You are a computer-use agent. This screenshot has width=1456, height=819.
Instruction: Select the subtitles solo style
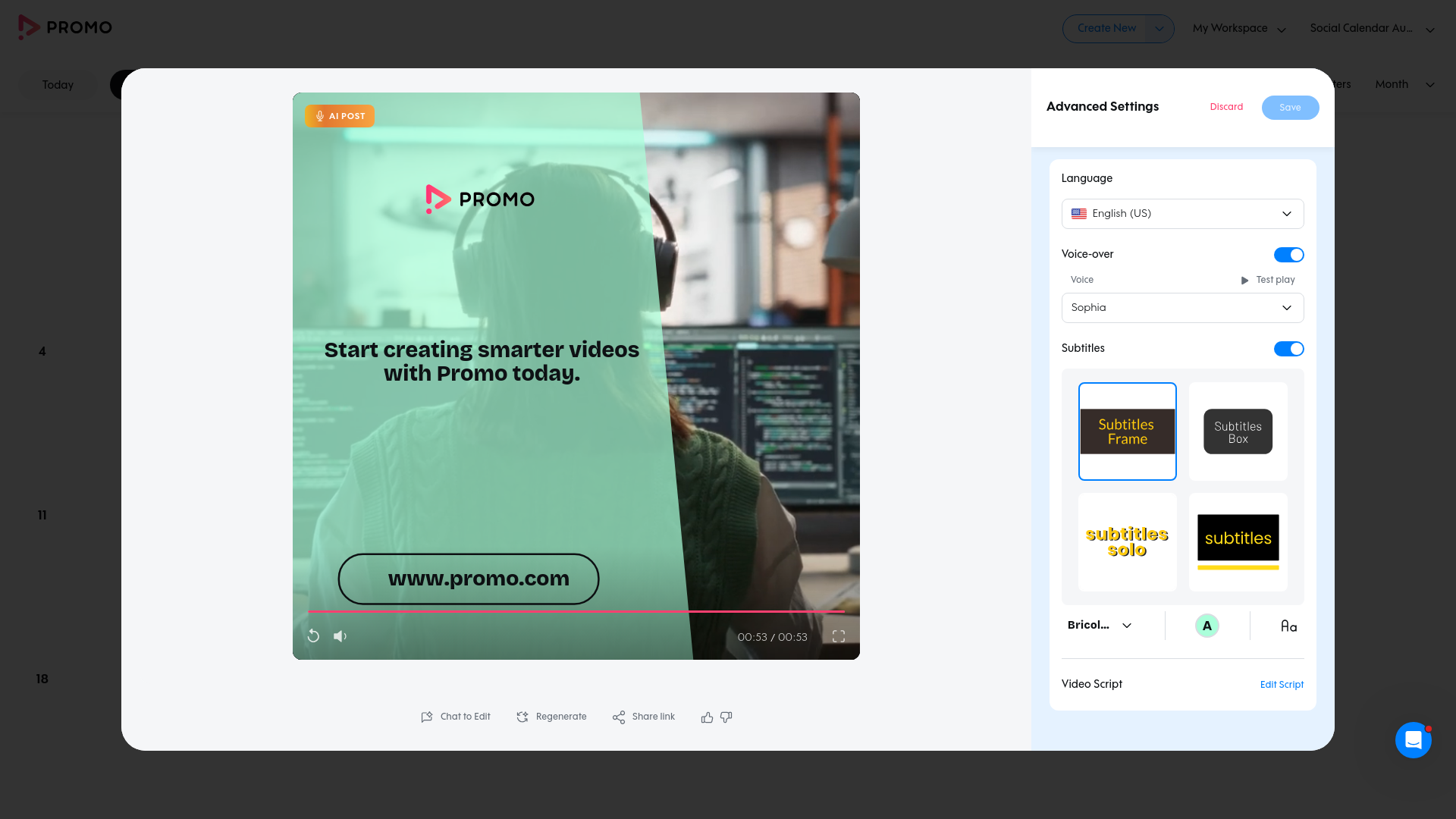1127,542
